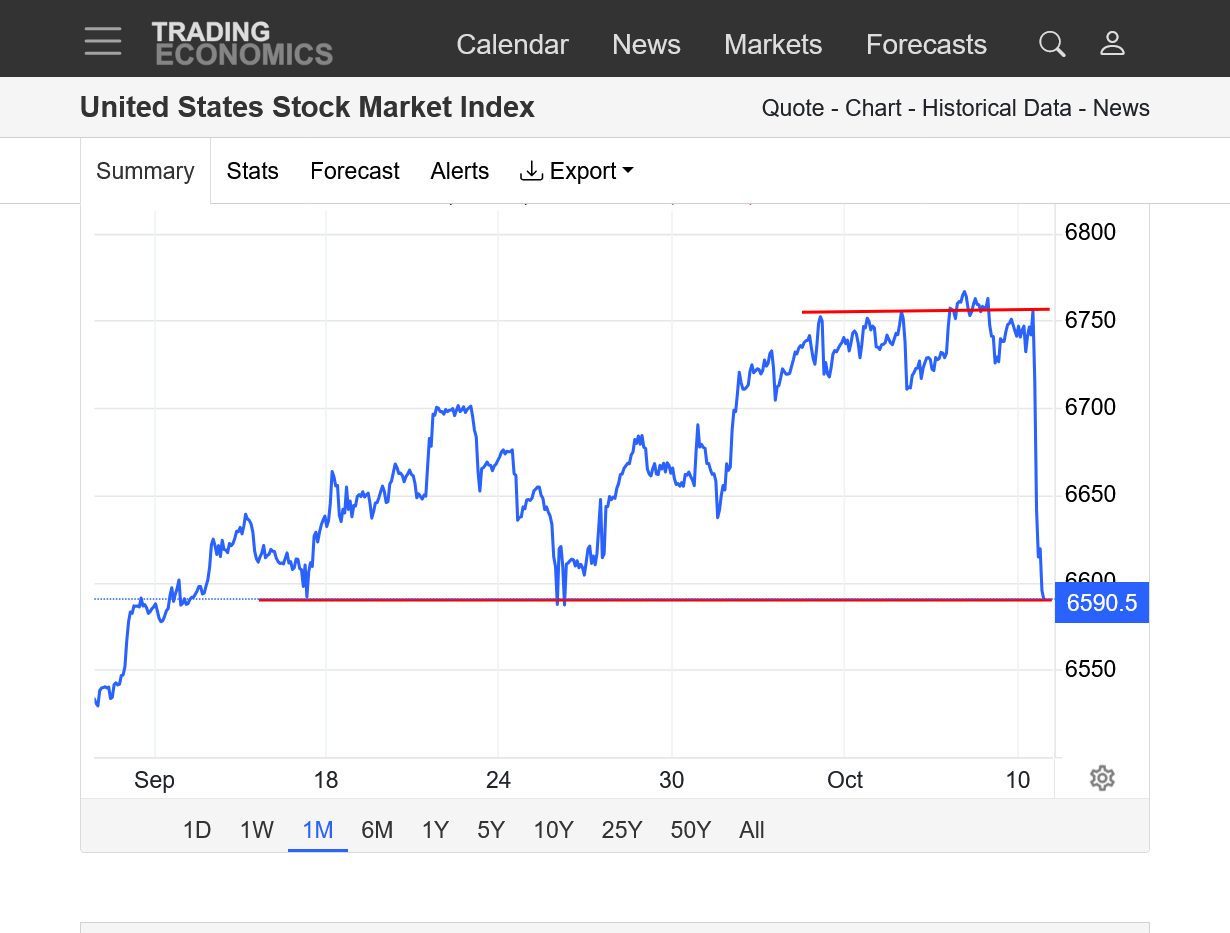The height and width of the screenshot is (933, 1230).
Task: Open the Forecast tab
Action: click(x=355, y=171)
